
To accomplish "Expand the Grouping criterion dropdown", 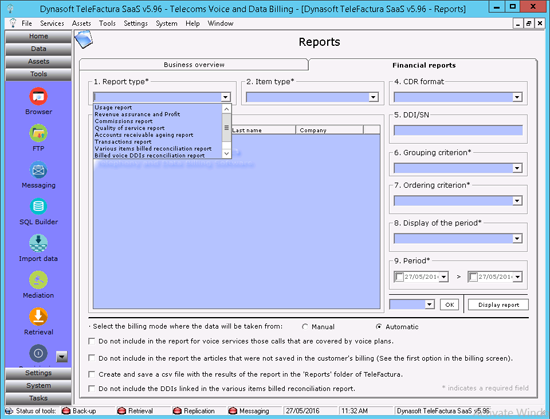I will 517,168.
